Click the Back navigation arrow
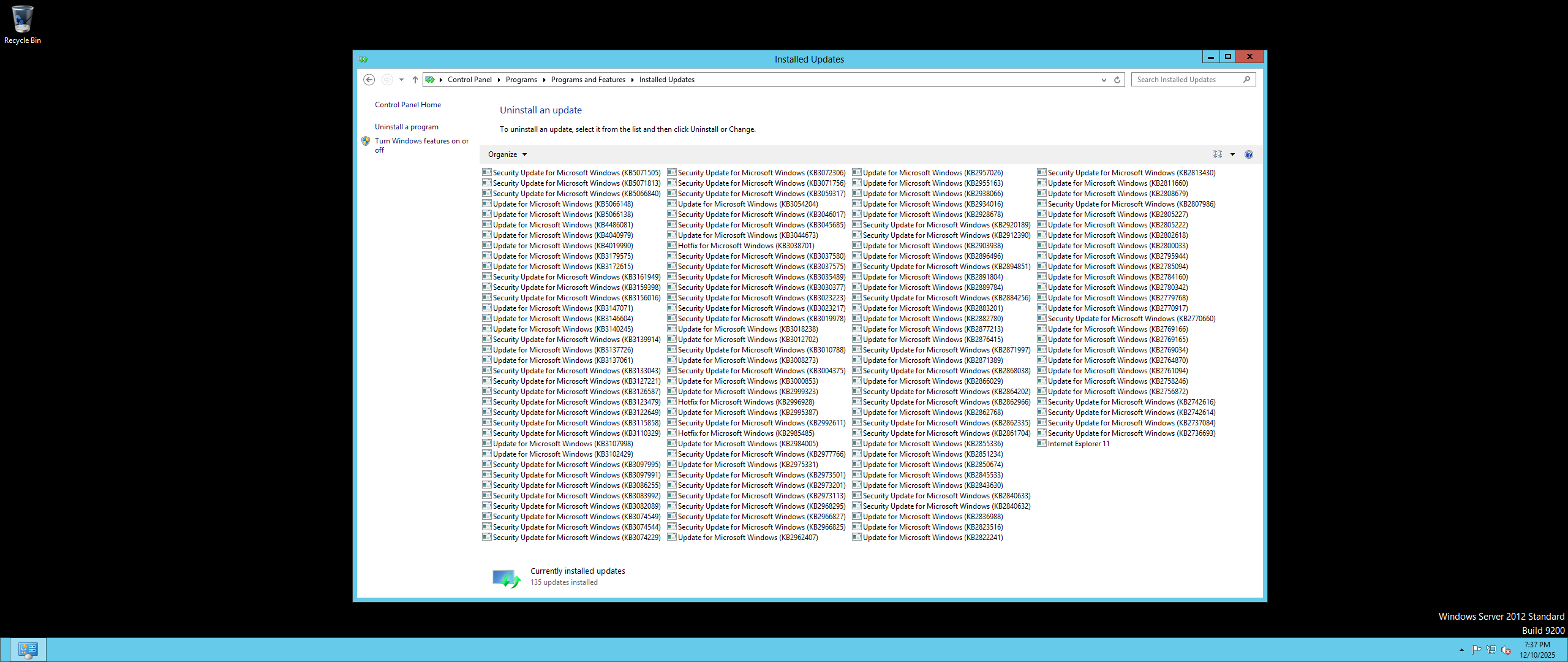The image size is (1568, 662). [x=369, y=80]
